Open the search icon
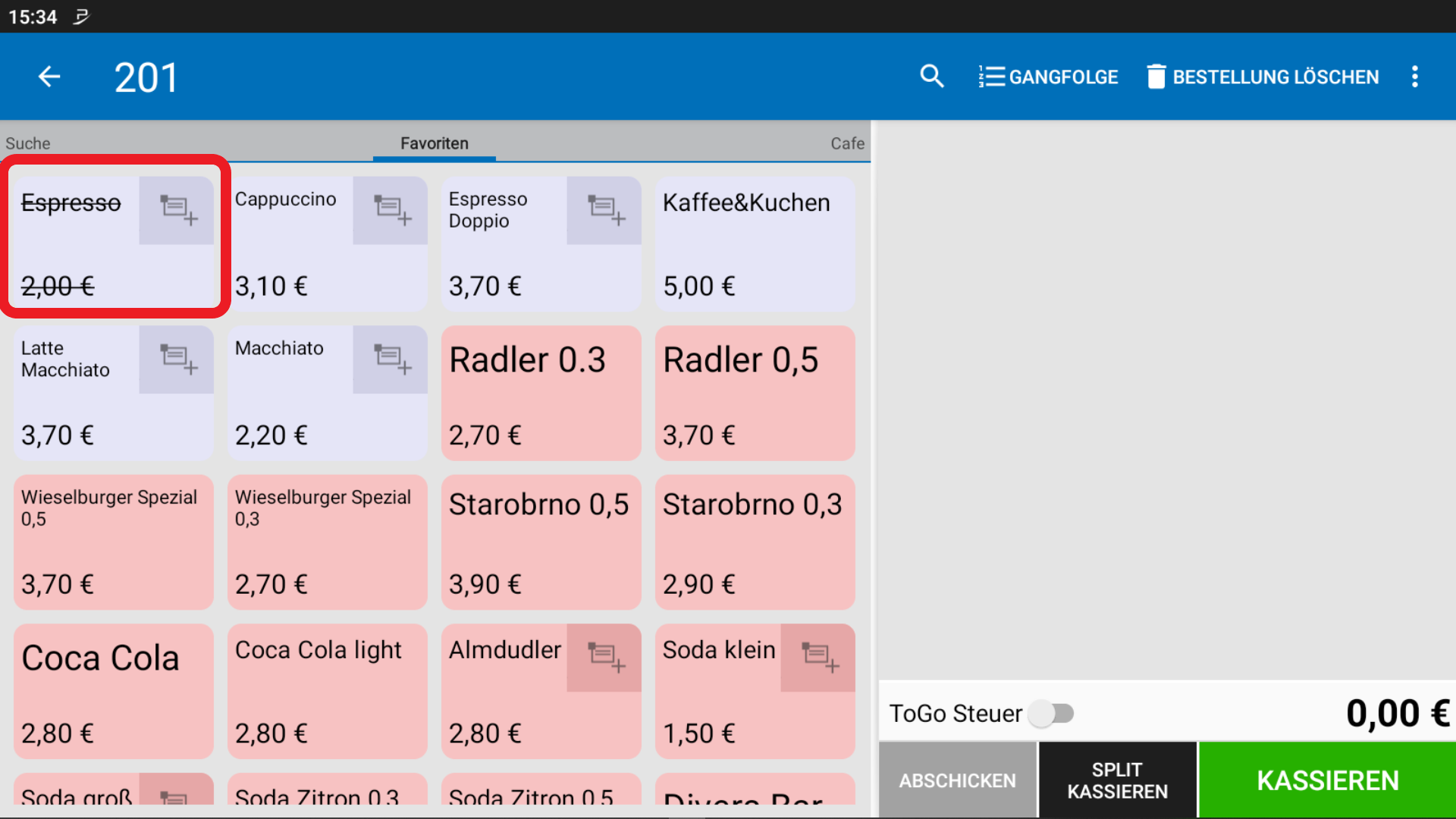Image resolution: width=1456 pixels, height=819 pixels. (x=931, y=76)
